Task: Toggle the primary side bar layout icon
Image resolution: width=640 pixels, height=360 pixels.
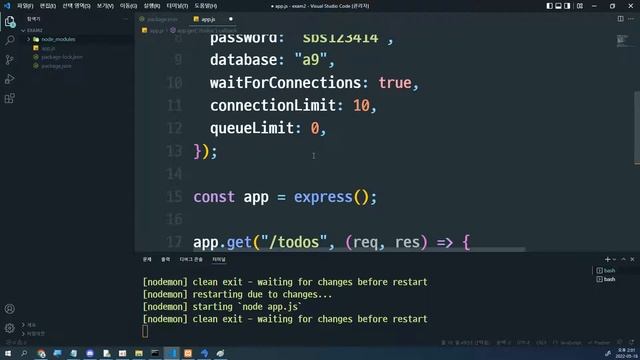Action: click(x=549, y=6)
